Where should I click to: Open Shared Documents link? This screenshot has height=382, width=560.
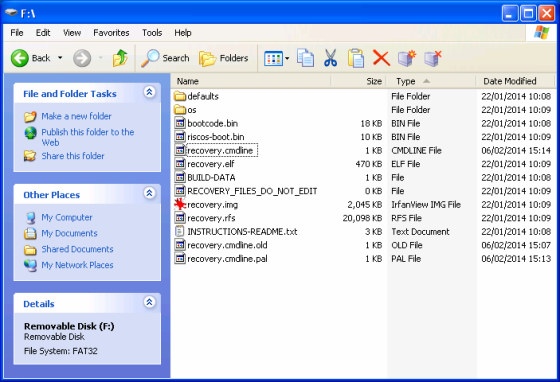tap(77, 249)
